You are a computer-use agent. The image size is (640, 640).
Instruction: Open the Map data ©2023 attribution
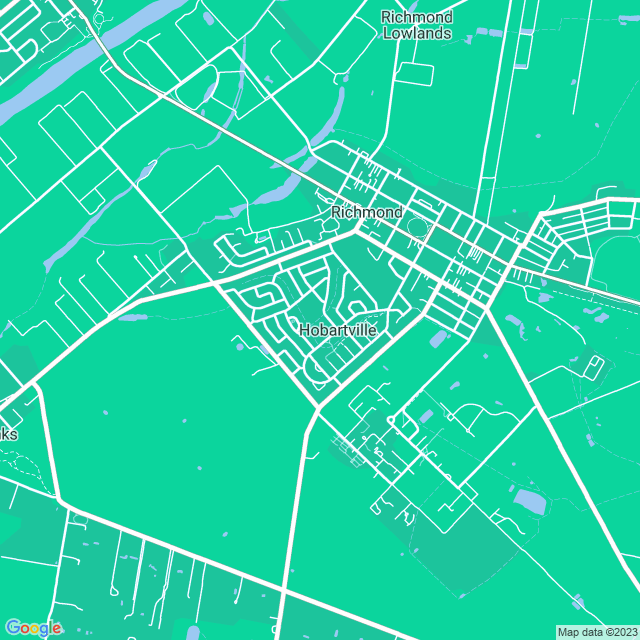pos(596,631)
